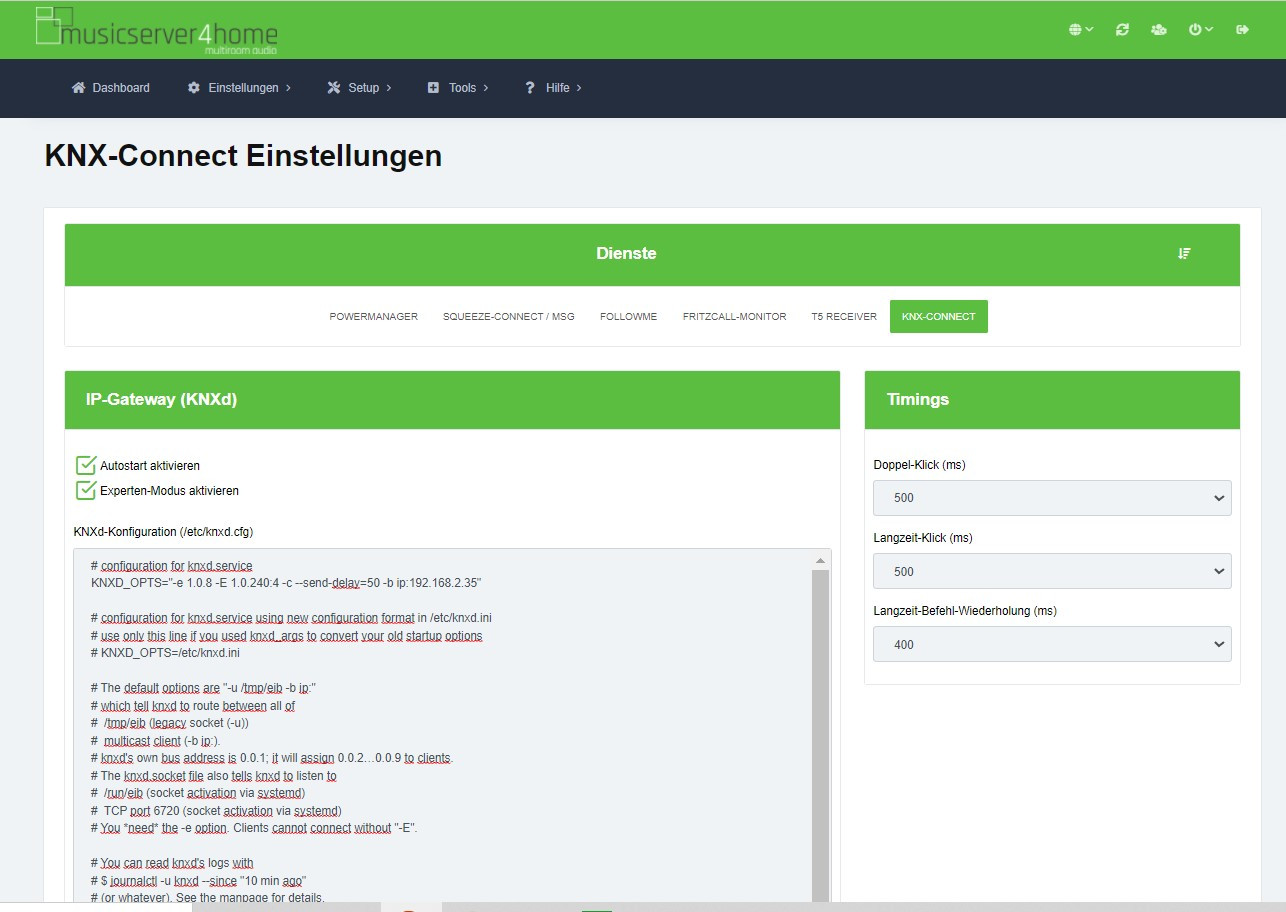
Task: Click the line '# You *need* the -e option'
Action: point(254,828)
